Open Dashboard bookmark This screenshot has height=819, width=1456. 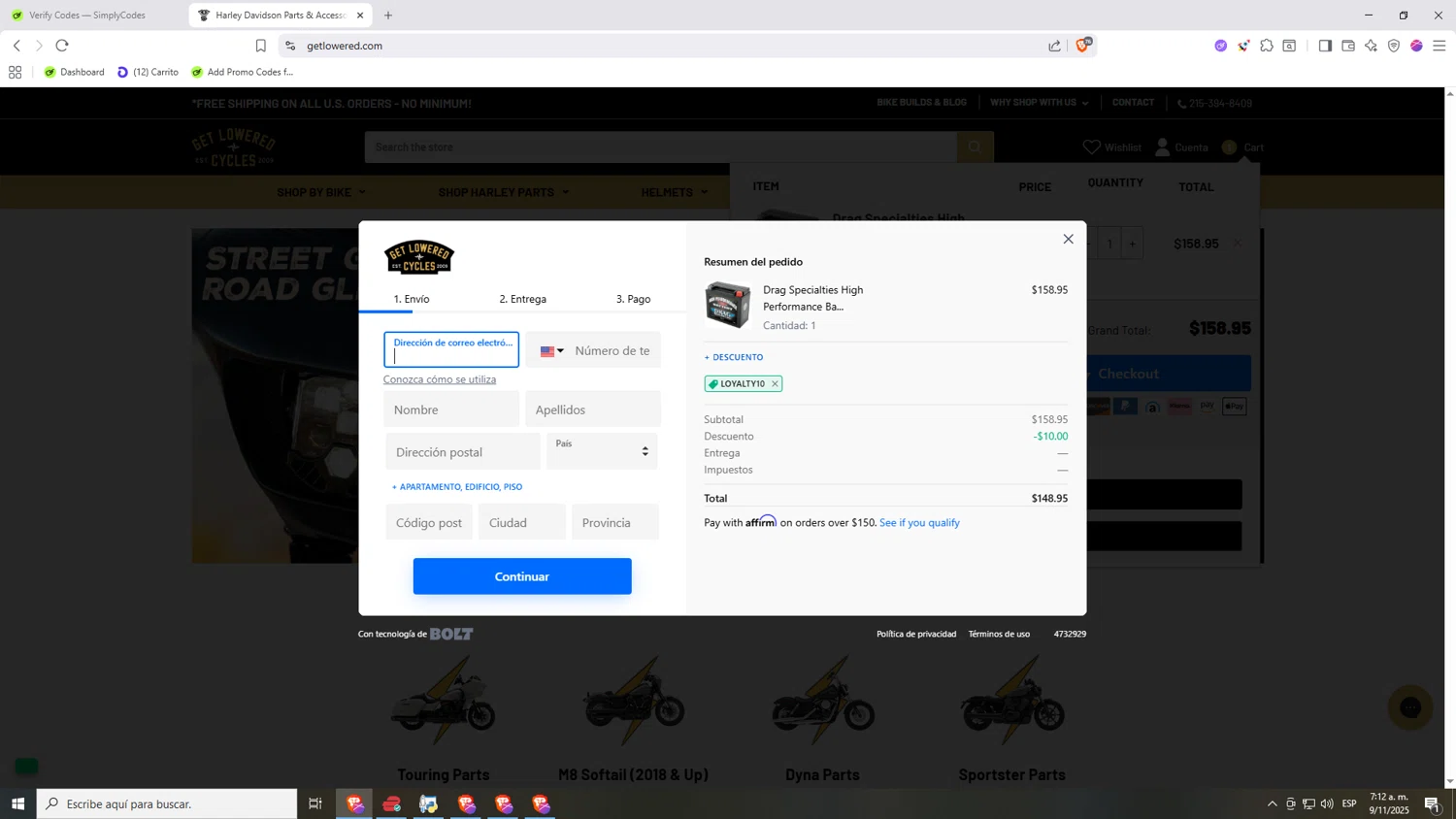[x=75, y=72]
